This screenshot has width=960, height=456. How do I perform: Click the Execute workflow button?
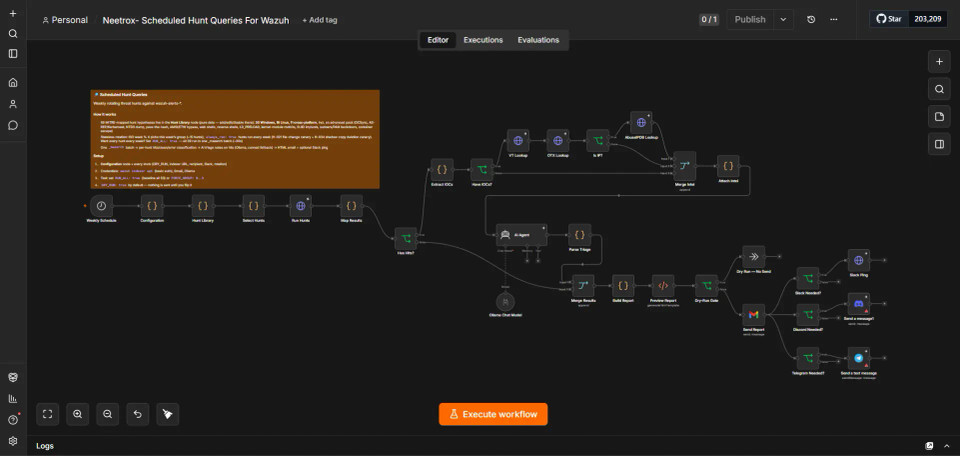tap(493, 414)
